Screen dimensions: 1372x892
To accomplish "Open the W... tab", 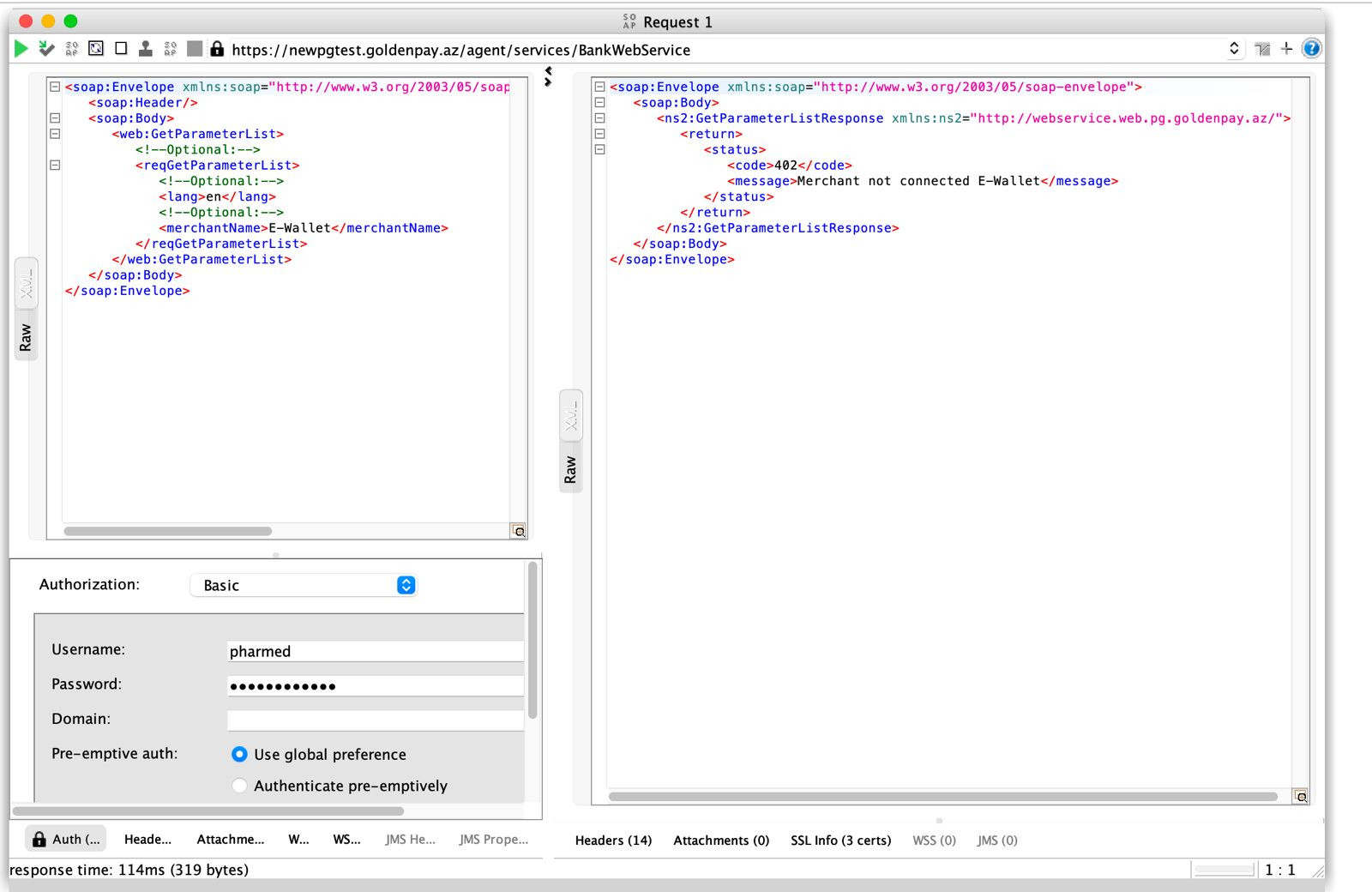I will [x=298, y=840].
